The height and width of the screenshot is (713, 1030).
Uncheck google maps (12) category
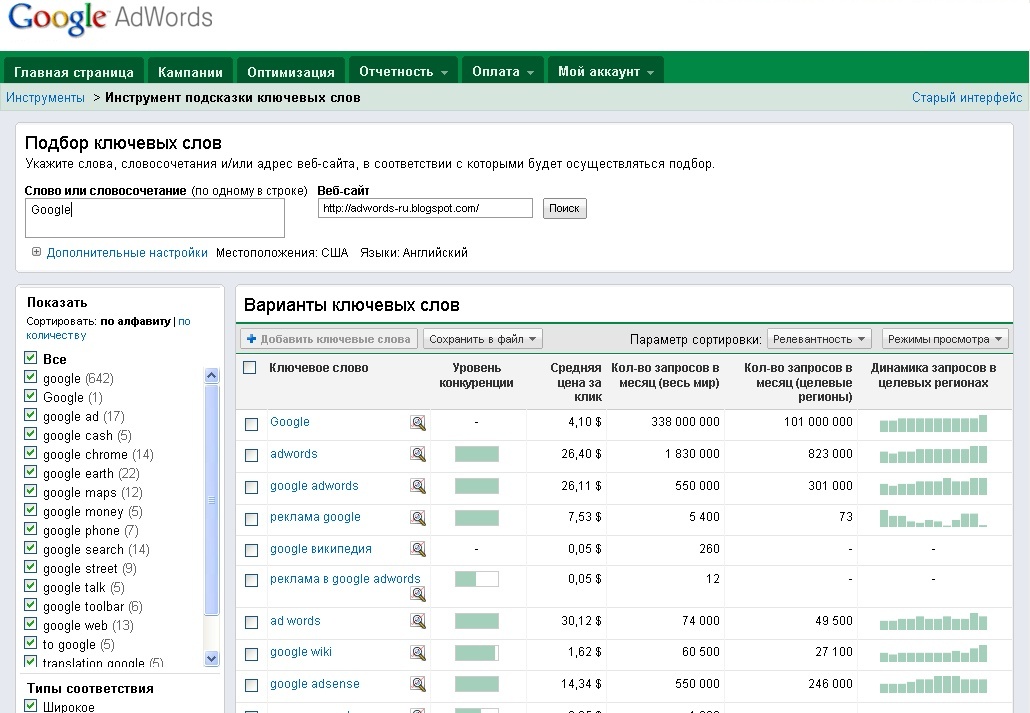(30, 492)
